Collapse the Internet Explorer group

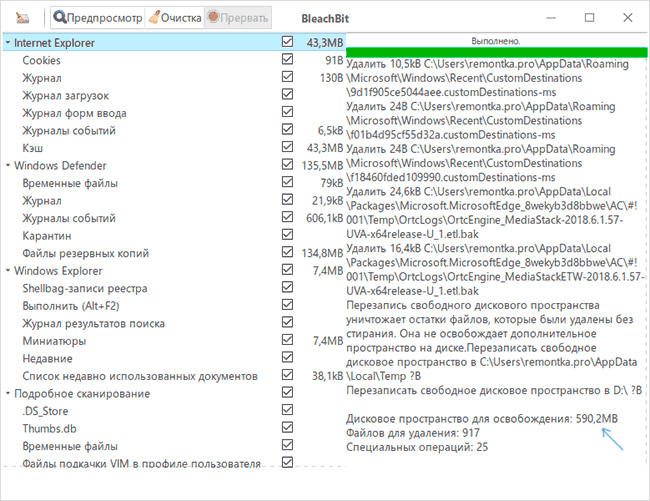7,42
